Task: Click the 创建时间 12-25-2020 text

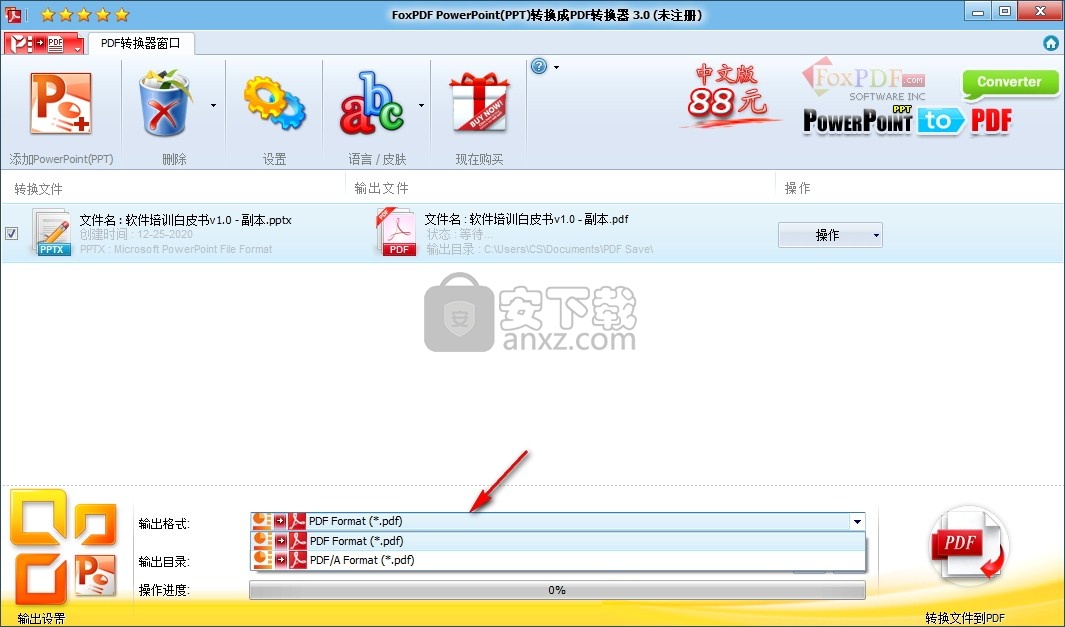Action: (136, 234)
